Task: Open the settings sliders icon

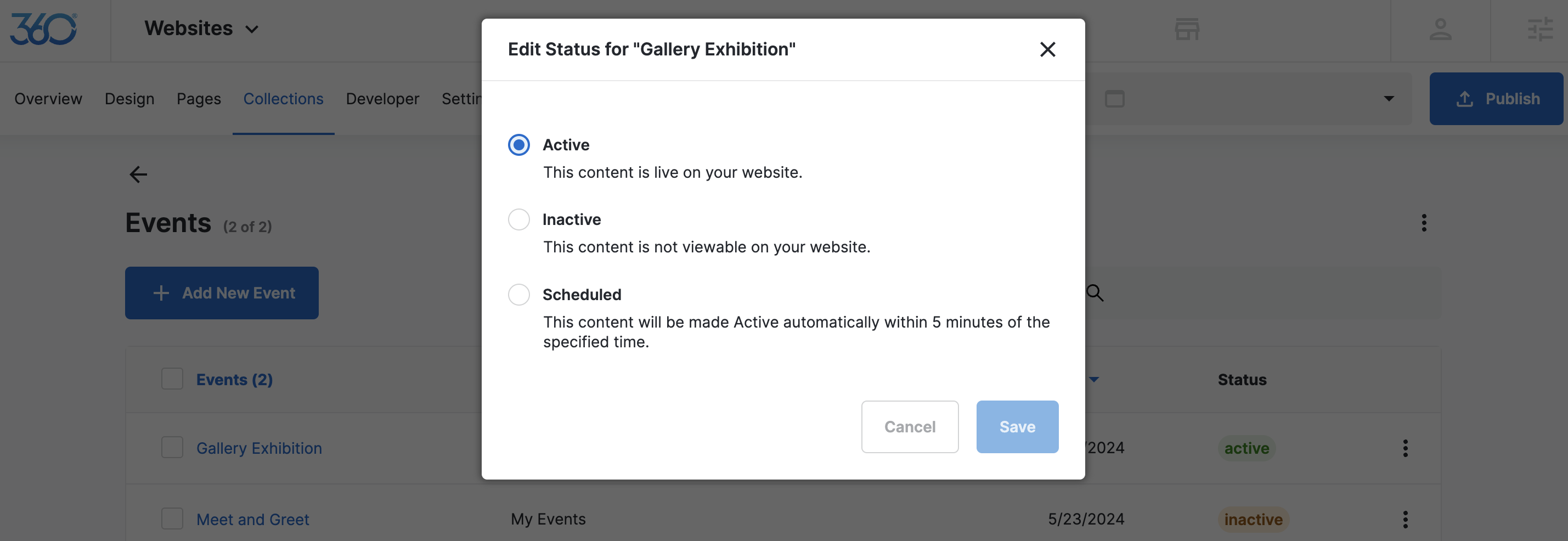Action: pos(1540,29)
